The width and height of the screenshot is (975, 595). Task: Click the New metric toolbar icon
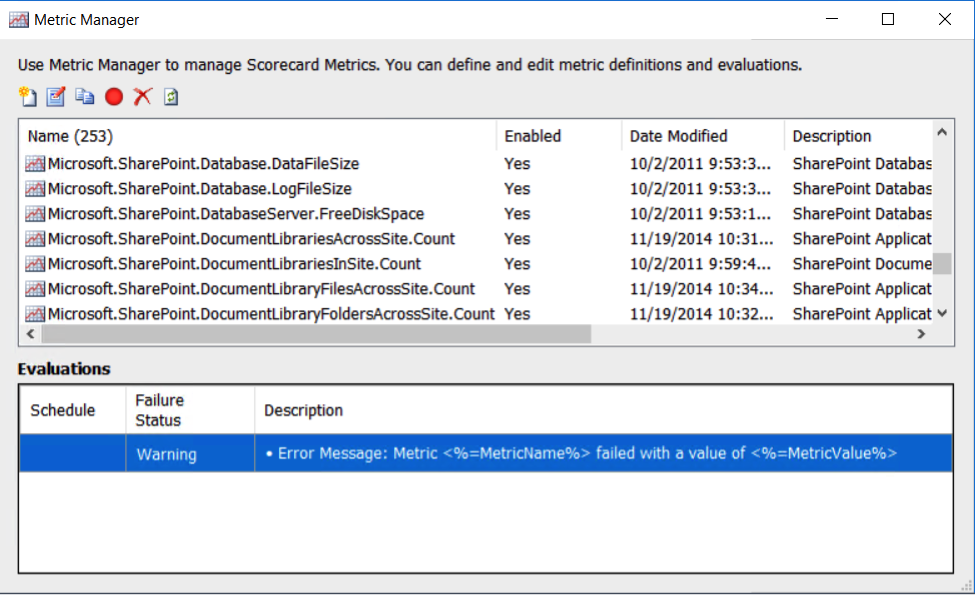click(x=28, y=97)
